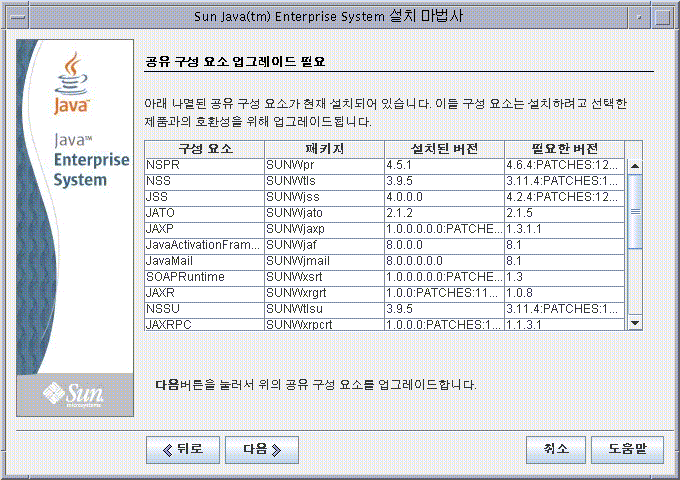Click required version 1.1.3.1 cell
The height and width of the screenshot is (480, 680).
point(565,324)
